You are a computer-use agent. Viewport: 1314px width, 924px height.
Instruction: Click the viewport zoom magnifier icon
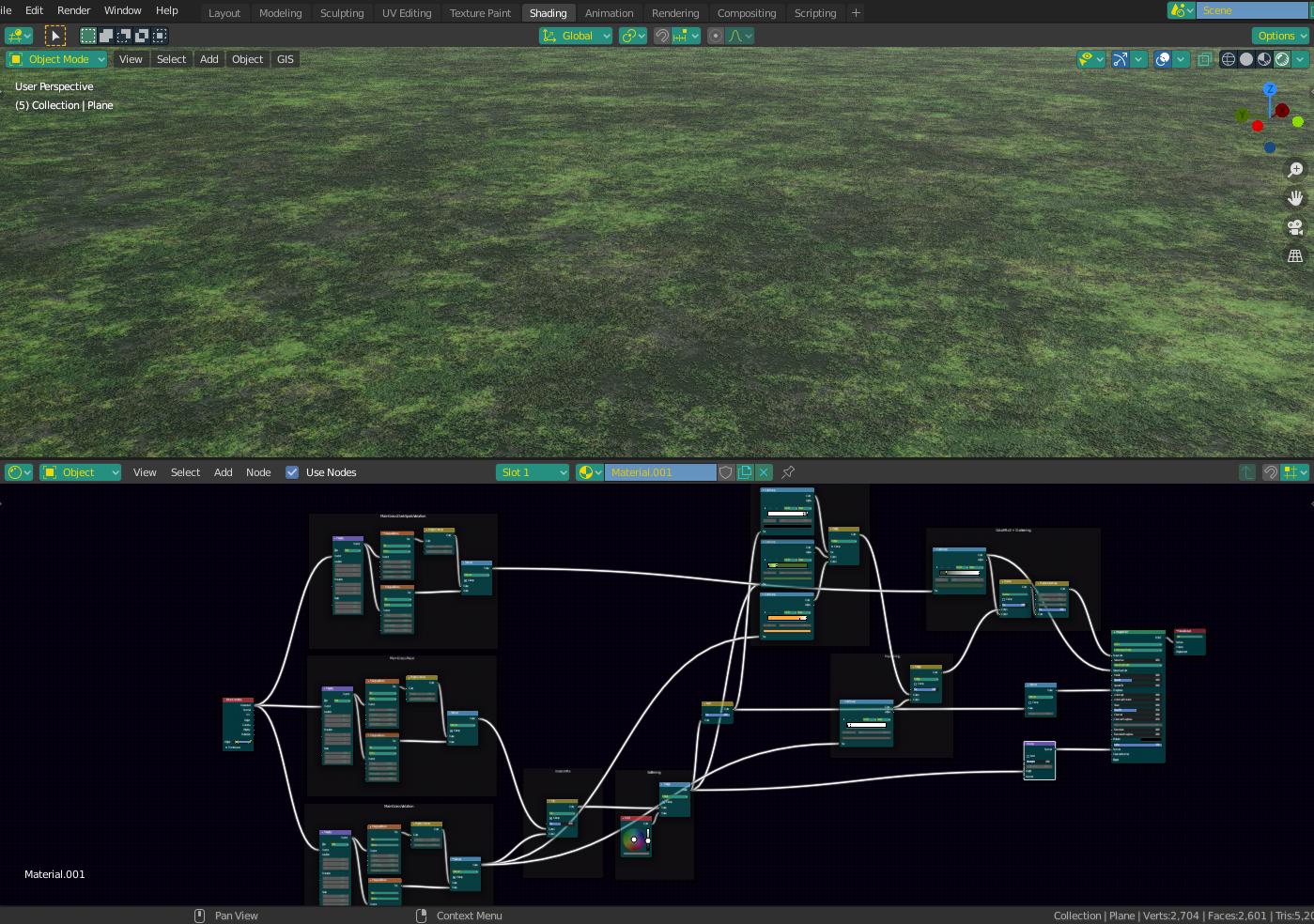pos(1295,170)
